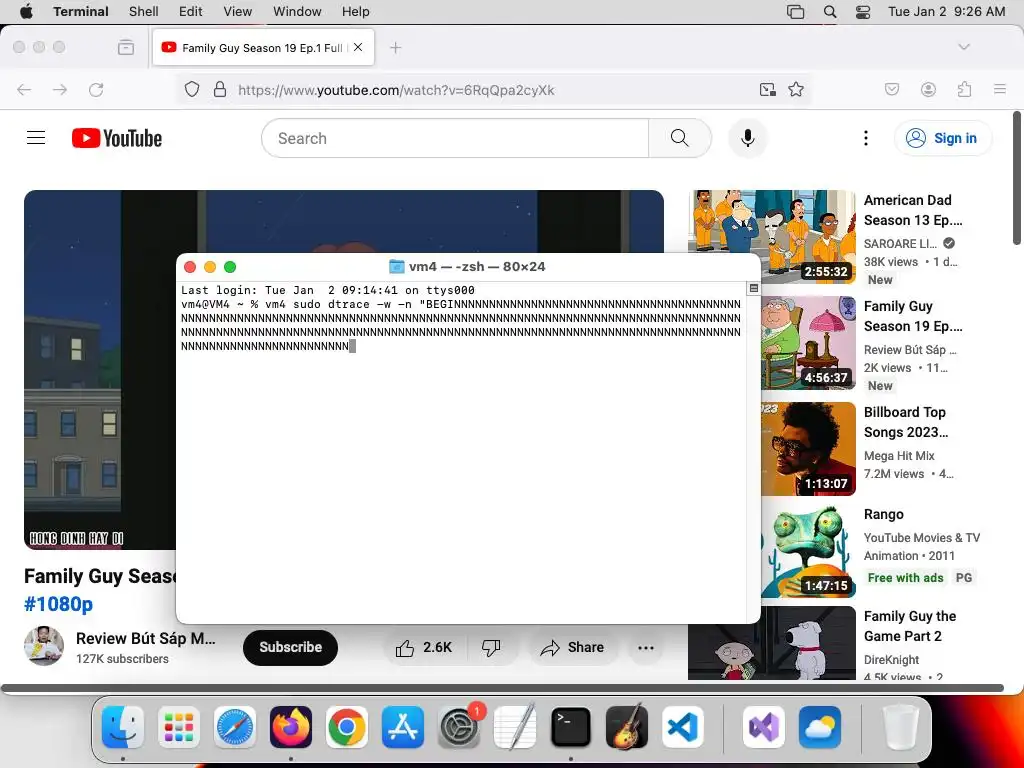Open Launchpad from the Dock

pyautogui.click(x=179, y=726)
